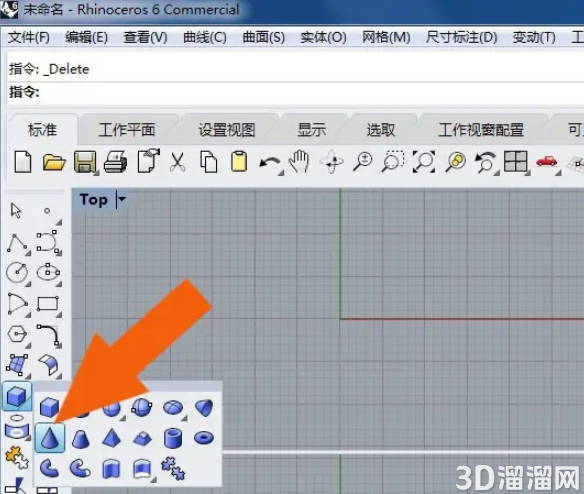Click the Box solid tool in sidebar
Image resolution: width=584 pixels, height=494 pixels.
pos(17,396)
